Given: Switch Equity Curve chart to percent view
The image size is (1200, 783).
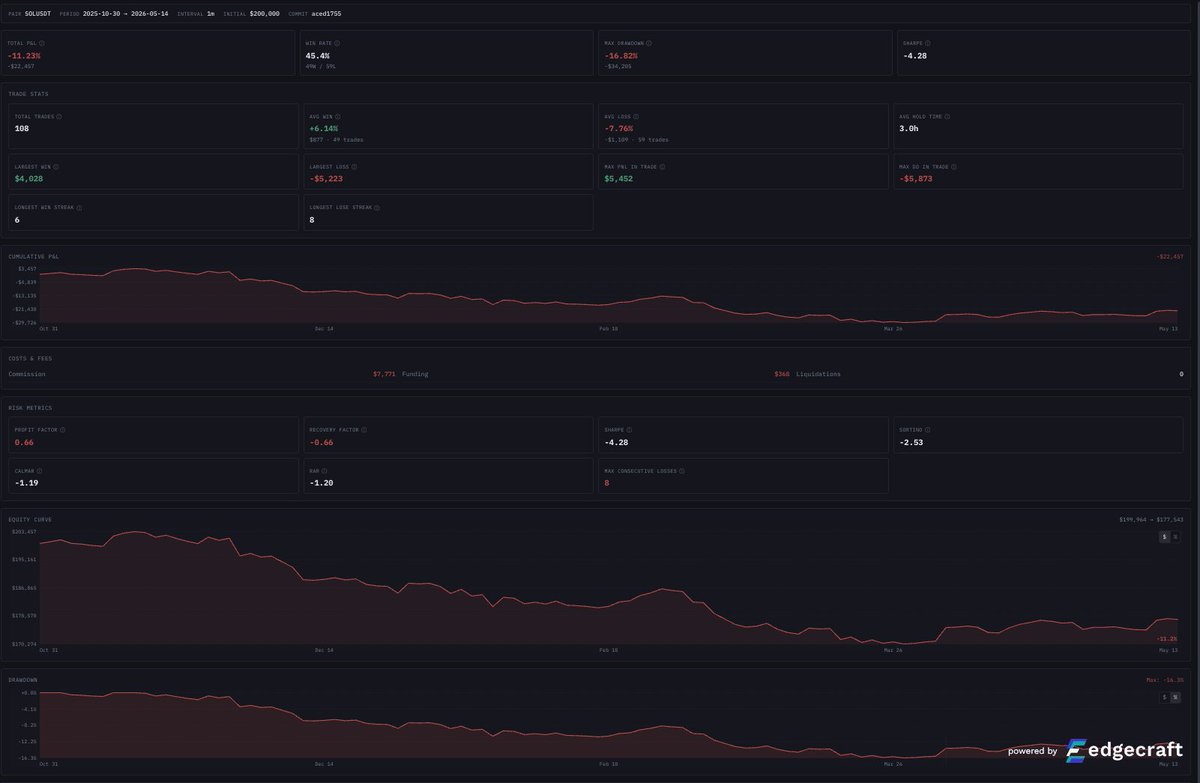Looking at the screenshot, I should point(1175,537).
